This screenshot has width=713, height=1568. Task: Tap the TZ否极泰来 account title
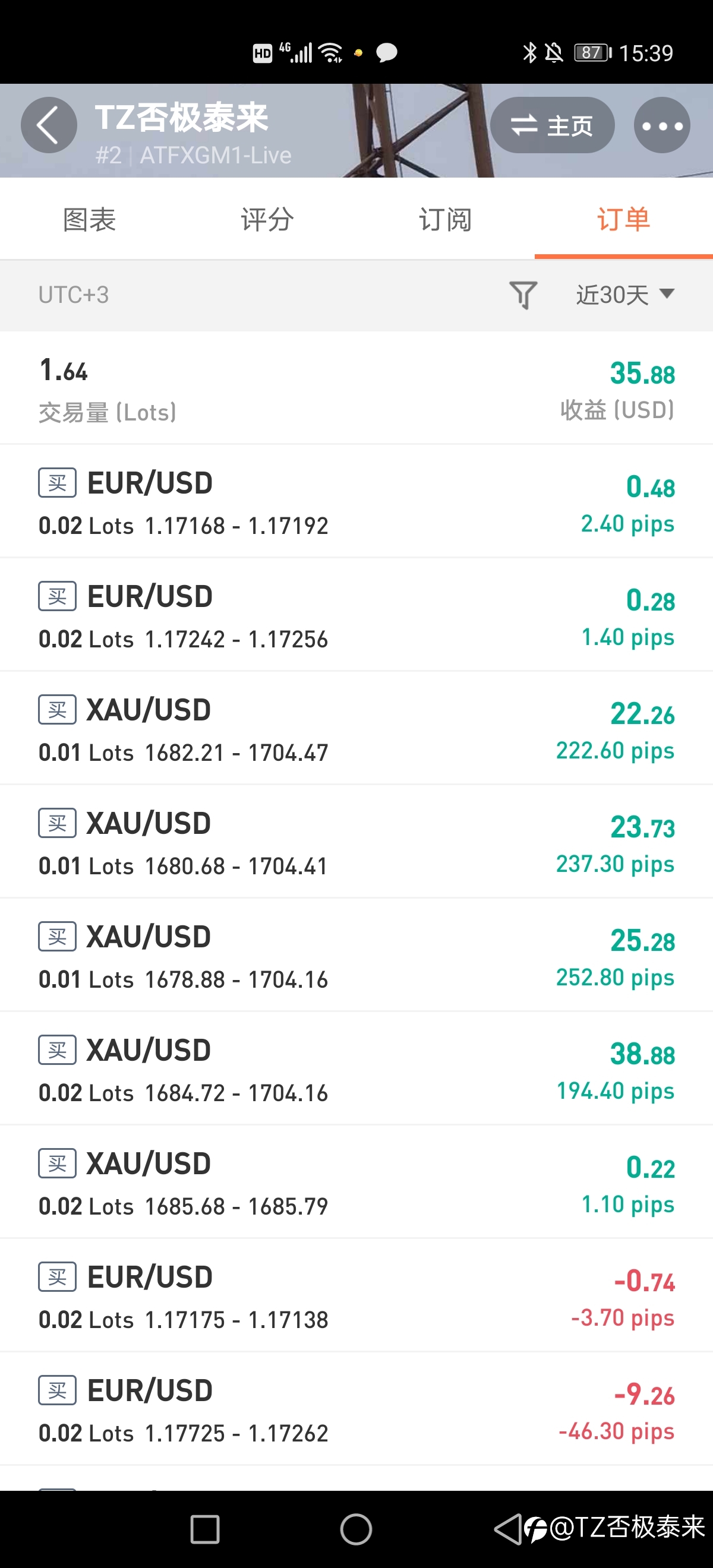(181, 117)
